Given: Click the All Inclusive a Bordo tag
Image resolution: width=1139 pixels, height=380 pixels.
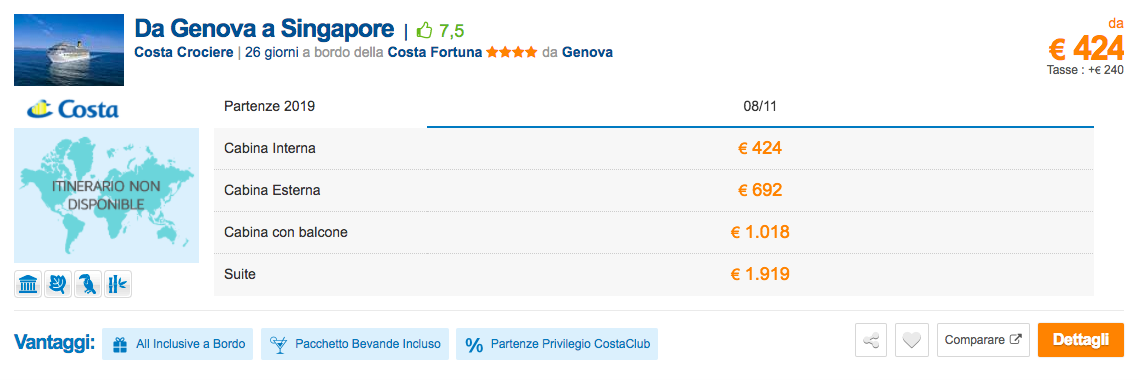Looking at the screenshot, I should [177, 344].
